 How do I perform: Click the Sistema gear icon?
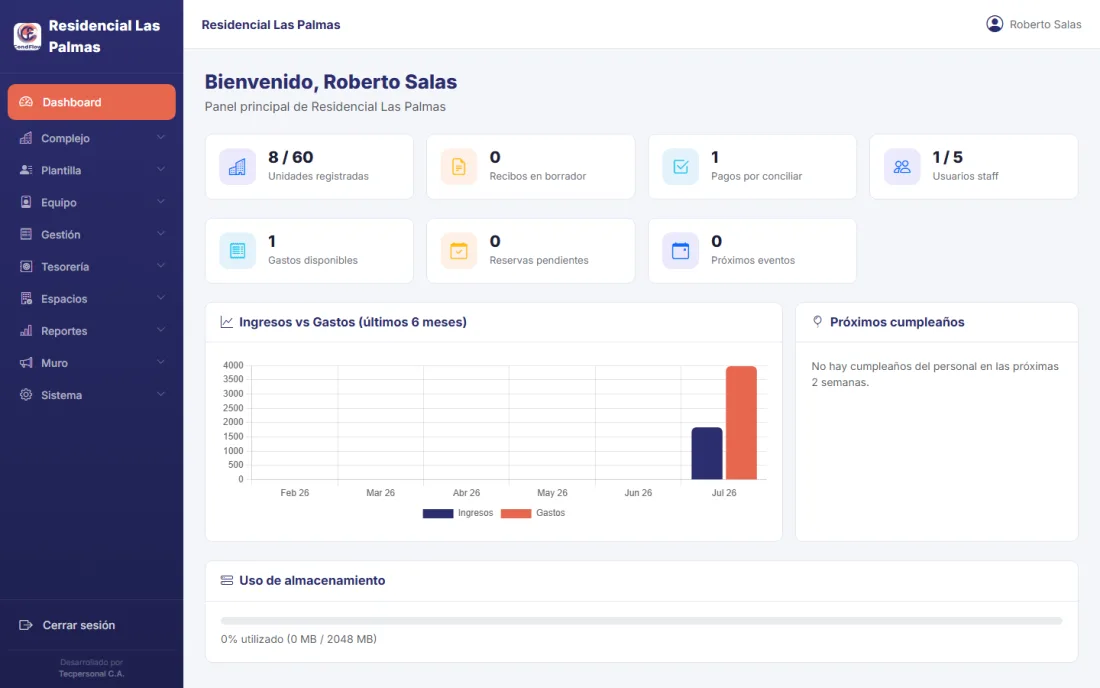(26, 395)
